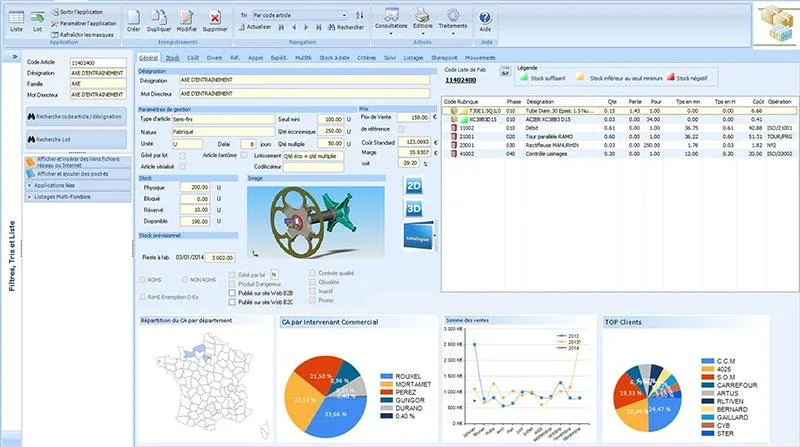Open the Liste view icon
Viewport: 800px width, 447px height.
click(x=16, y=21)
